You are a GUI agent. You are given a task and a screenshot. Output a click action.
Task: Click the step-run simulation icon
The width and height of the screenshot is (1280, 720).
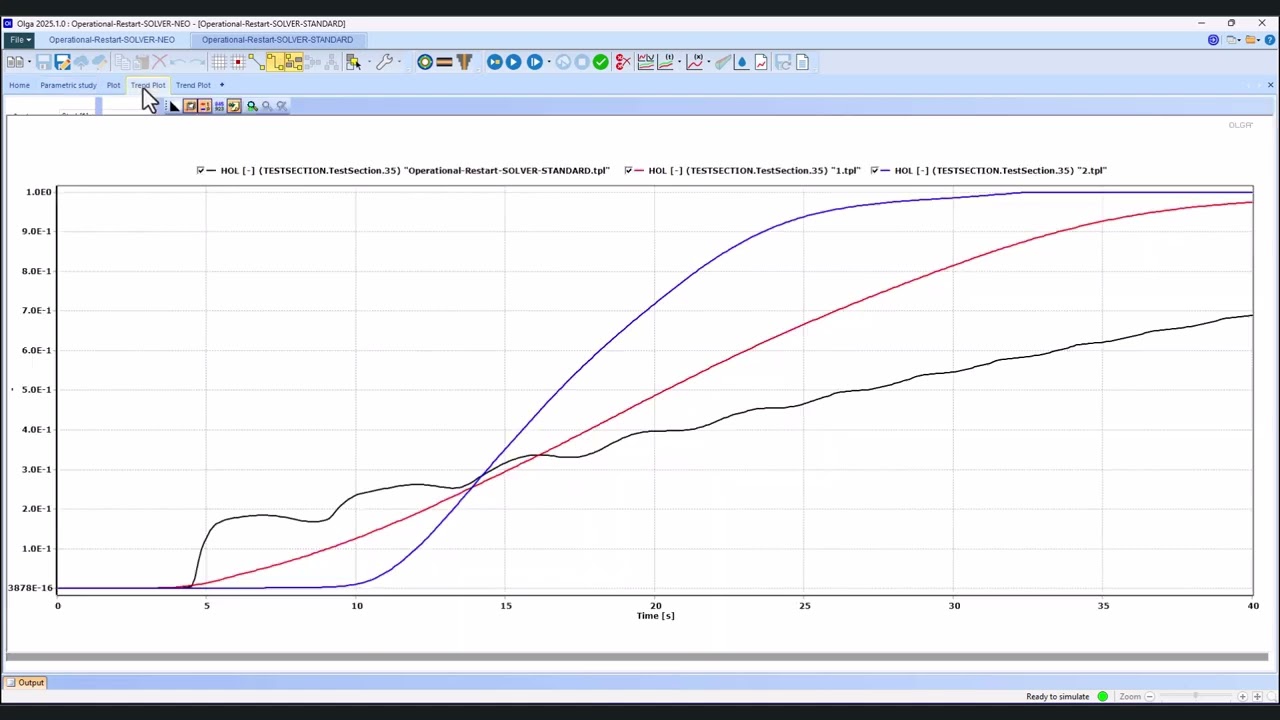coord(534,62)
